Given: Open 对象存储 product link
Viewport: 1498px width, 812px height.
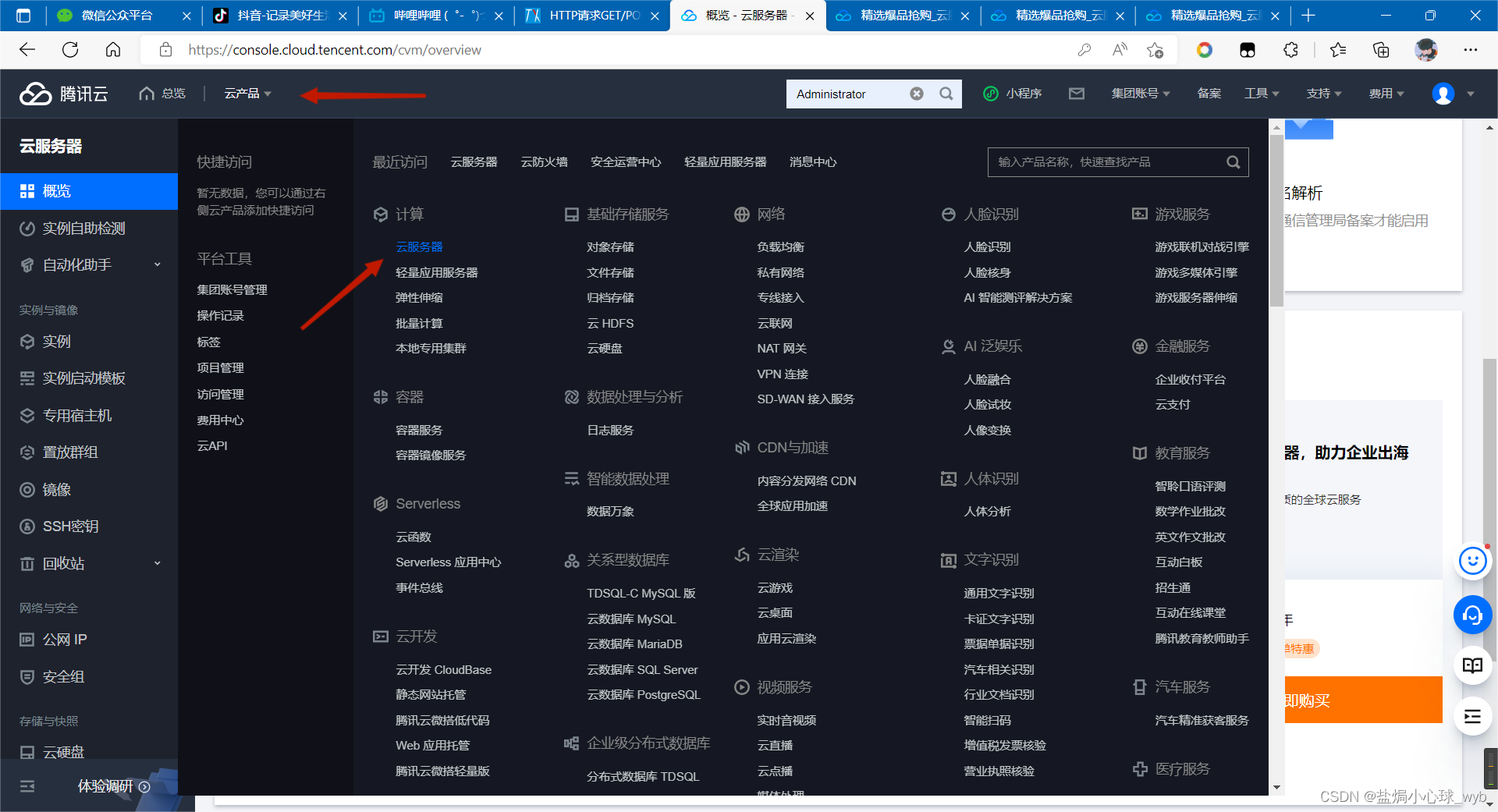Looking at the screenshot, I should point(610,247).
